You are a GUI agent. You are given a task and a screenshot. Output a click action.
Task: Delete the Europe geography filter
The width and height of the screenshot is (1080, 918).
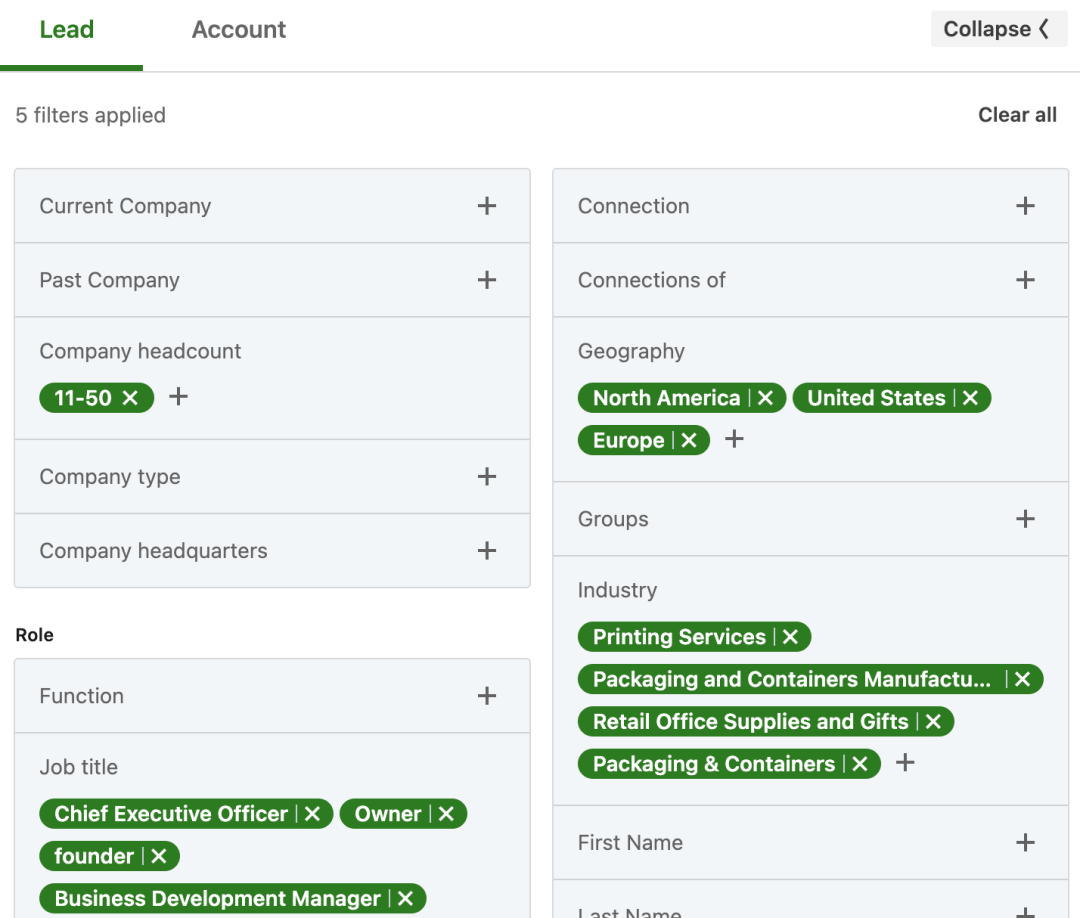click(x=689, y=441)
